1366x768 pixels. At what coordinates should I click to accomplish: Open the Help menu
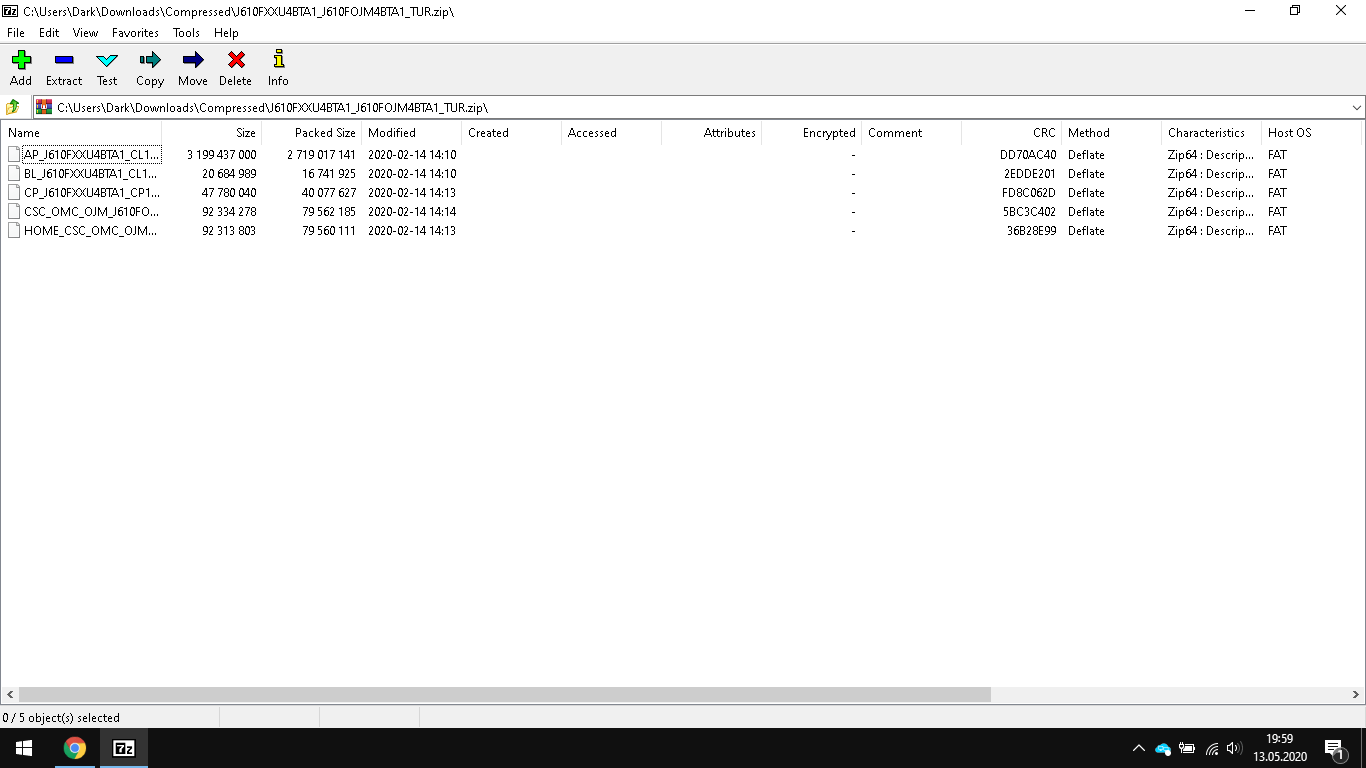point(226,33)
